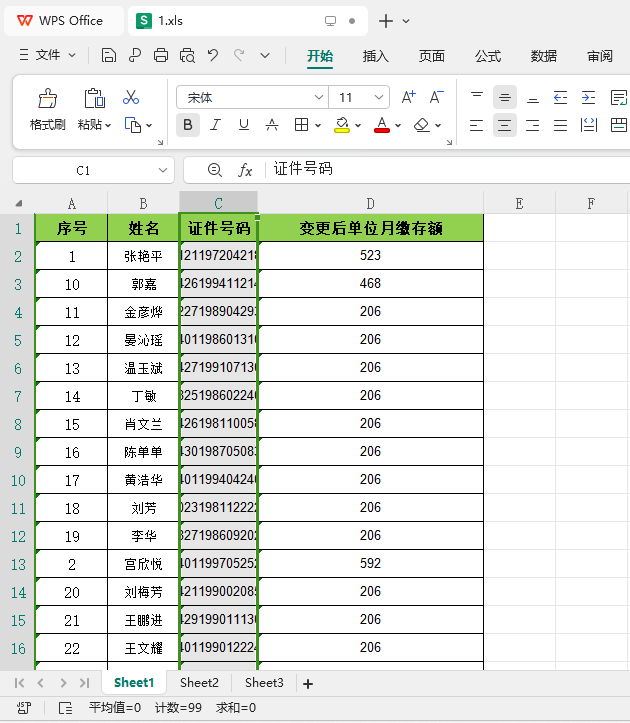Expand font color options arrow
Viewport: 630px width, 723px height.
[x=398, y=125]
